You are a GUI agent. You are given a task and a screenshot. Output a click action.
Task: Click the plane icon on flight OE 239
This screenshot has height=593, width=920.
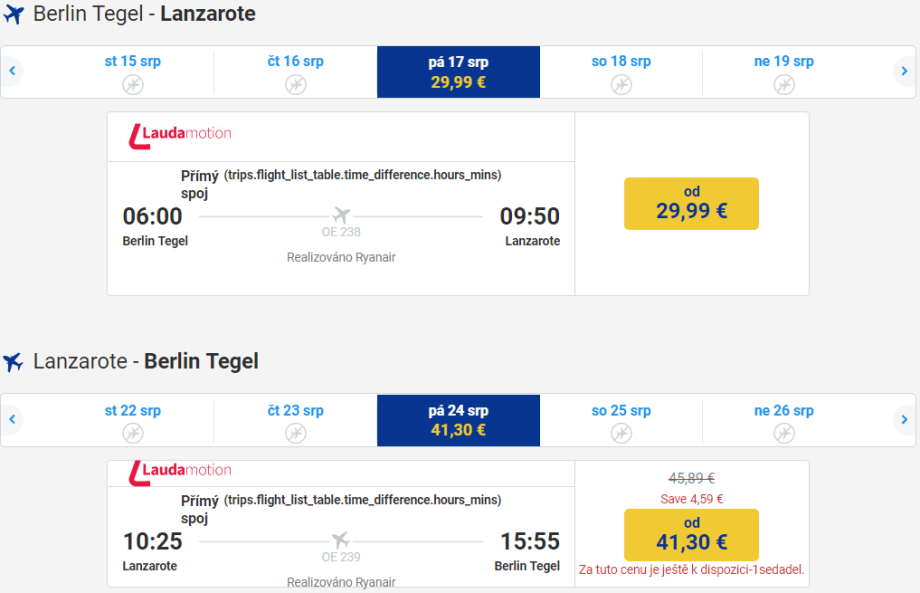341,540
